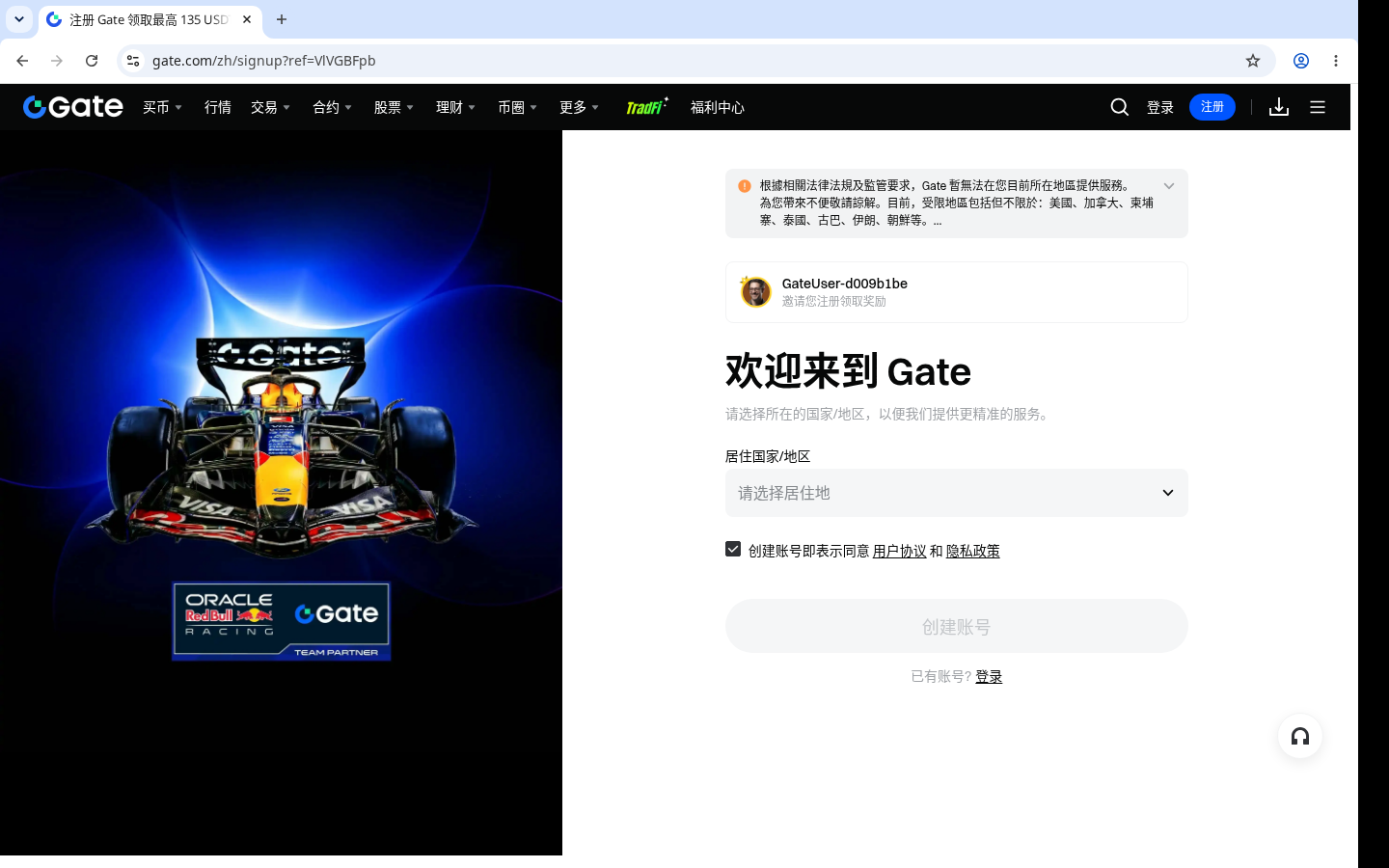Expand the regional restriction notice chevron
The height and width of the screenshot is (868, 1389).
point(1169,186)
